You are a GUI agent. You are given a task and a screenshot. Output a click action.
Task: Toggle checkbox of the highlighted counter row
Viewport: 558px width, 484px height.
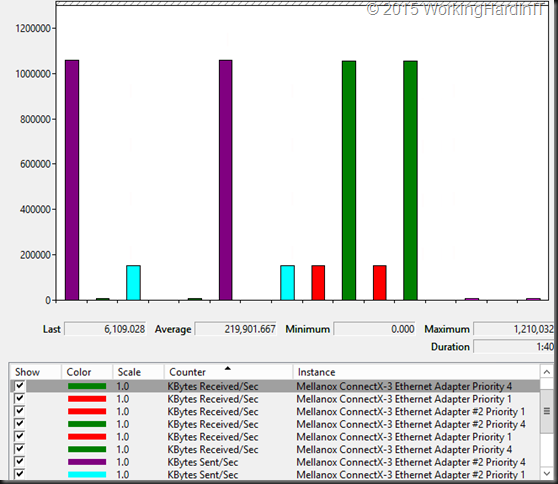tap(20, 386)
